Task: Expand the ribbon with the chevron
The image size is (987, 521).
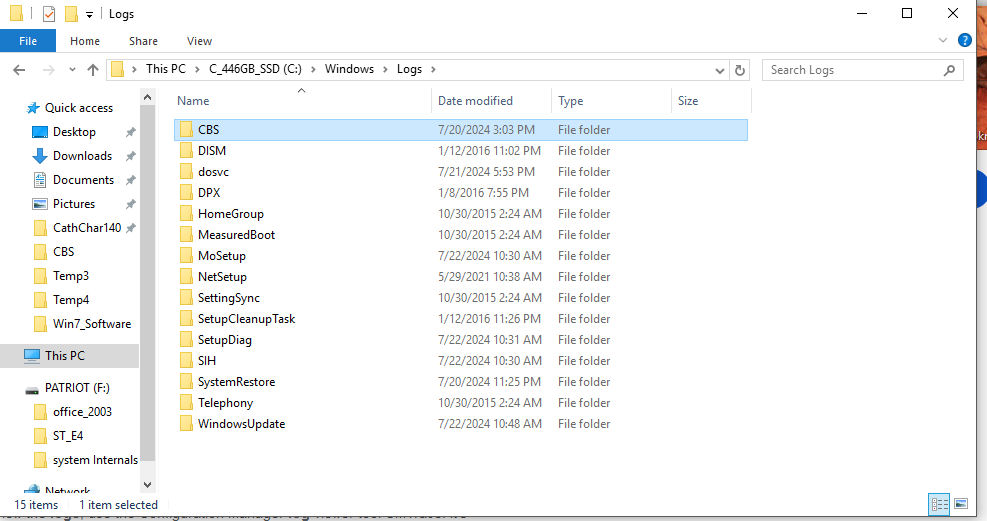Action: pyautogui.click(x=942, y=40)
